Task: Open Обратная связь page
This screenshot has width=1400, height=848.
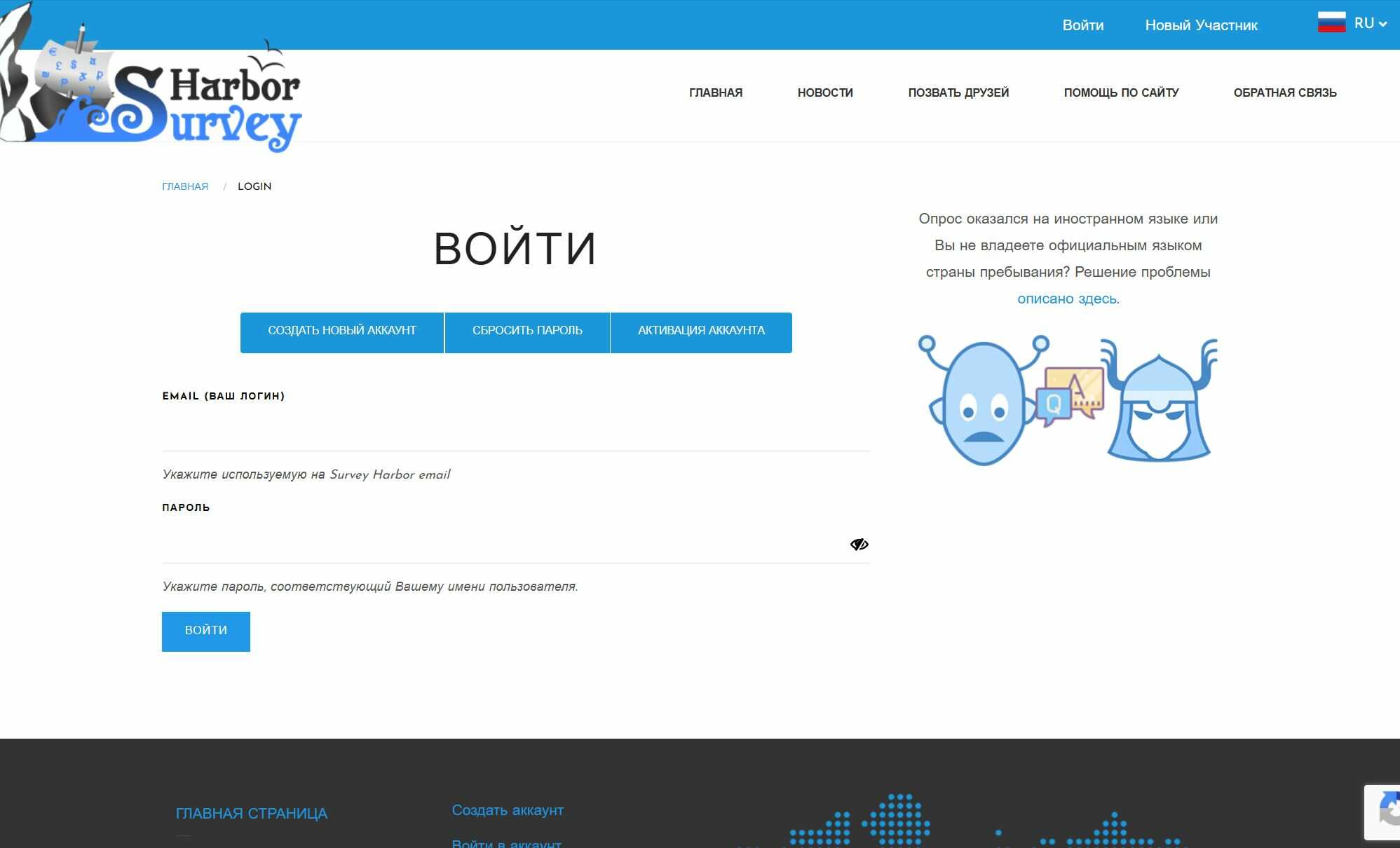Action: 1284,93
